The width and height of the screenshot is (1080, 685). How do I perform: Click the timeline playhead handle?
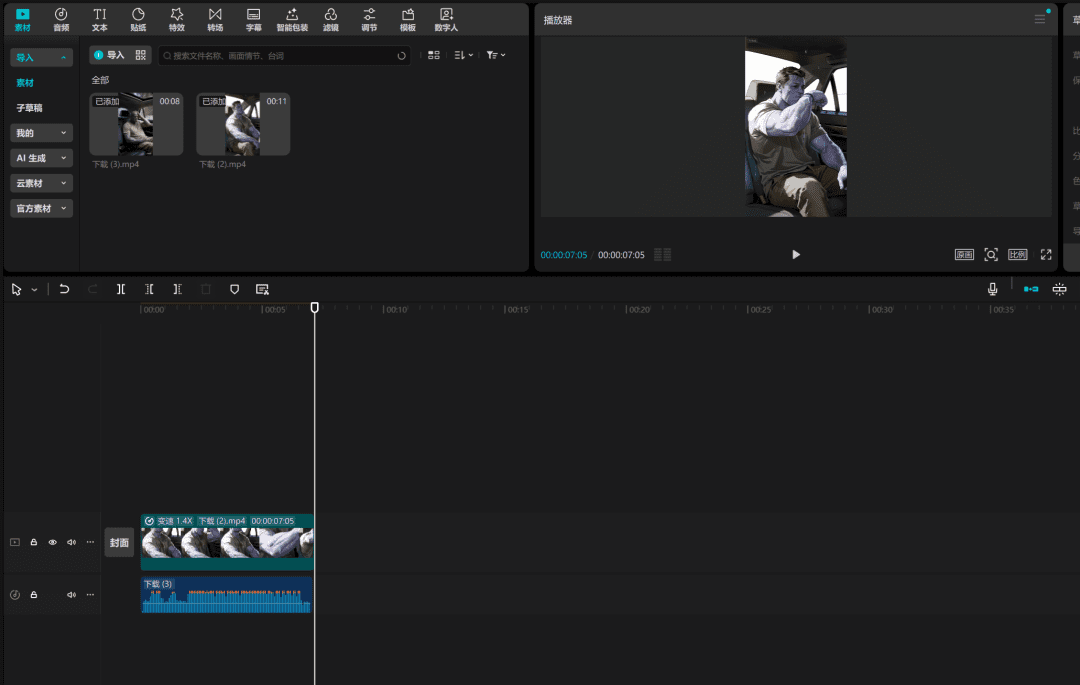point(315,307)
